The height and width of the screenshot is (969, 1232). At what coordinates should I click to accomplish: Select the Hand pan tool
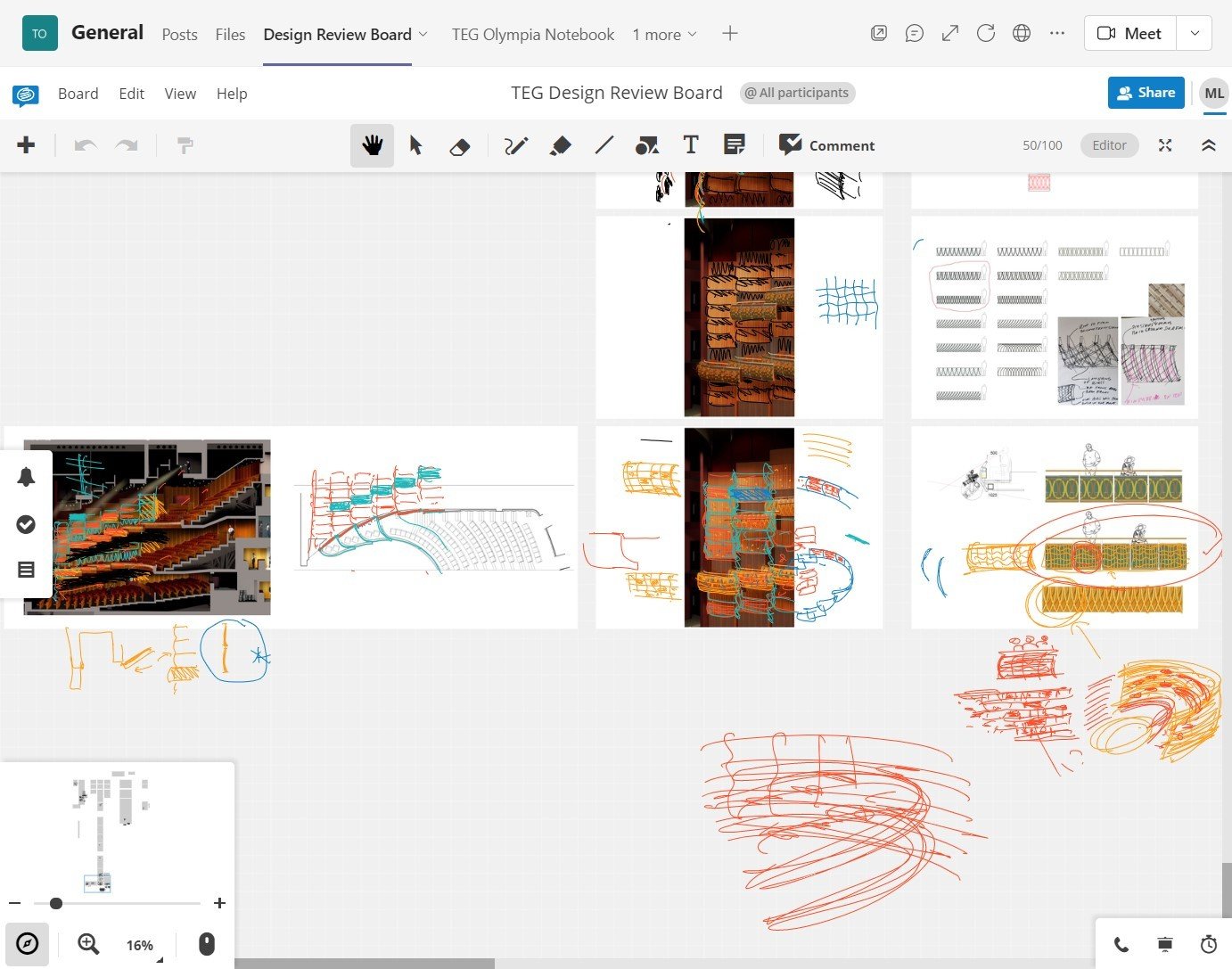[x=372, y=145]
